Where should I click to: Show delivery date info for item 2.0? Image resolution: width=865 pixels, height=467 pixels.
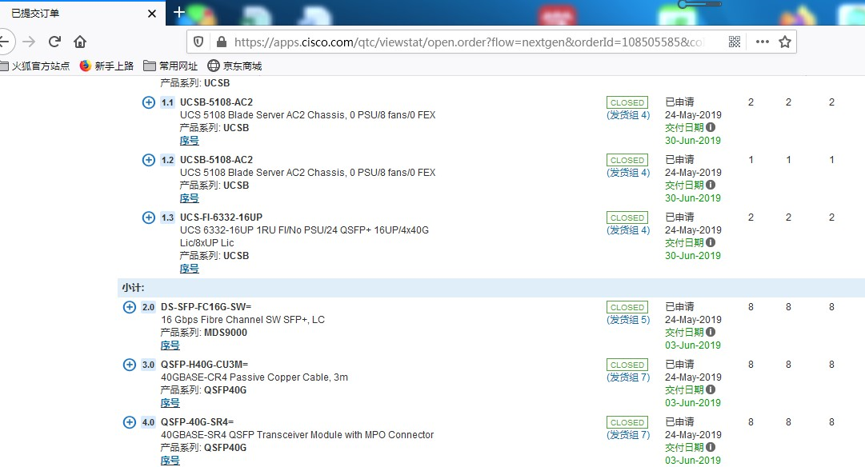711,332
